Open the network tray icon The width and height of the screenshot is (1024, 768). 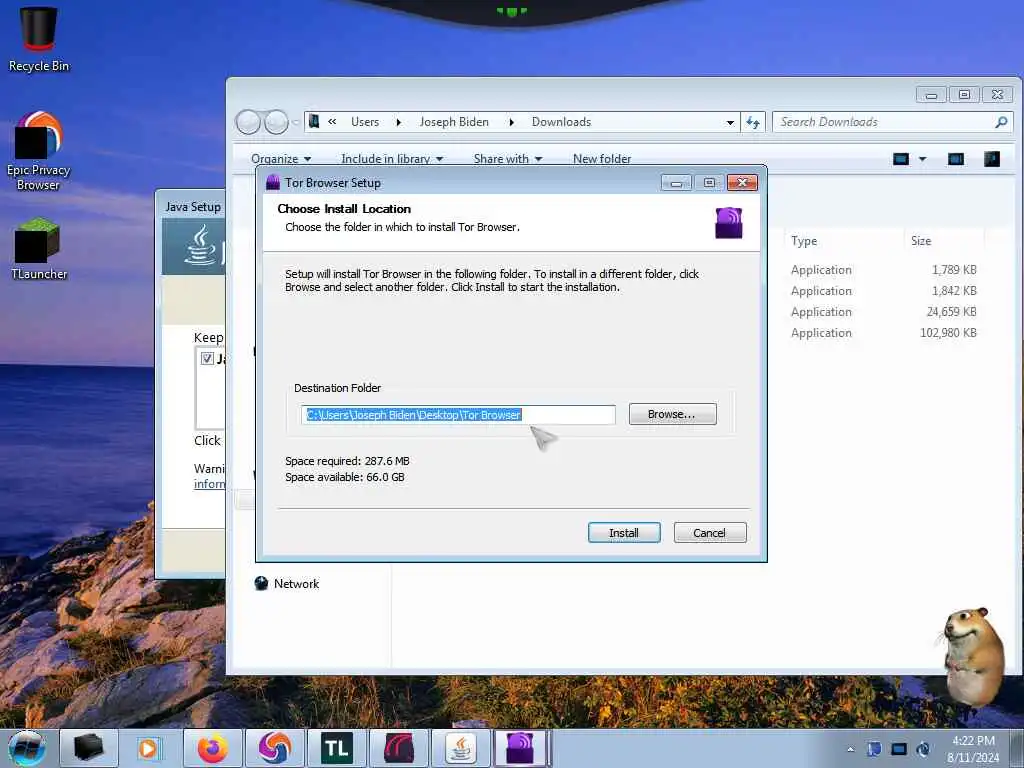(x=899, y=749)
